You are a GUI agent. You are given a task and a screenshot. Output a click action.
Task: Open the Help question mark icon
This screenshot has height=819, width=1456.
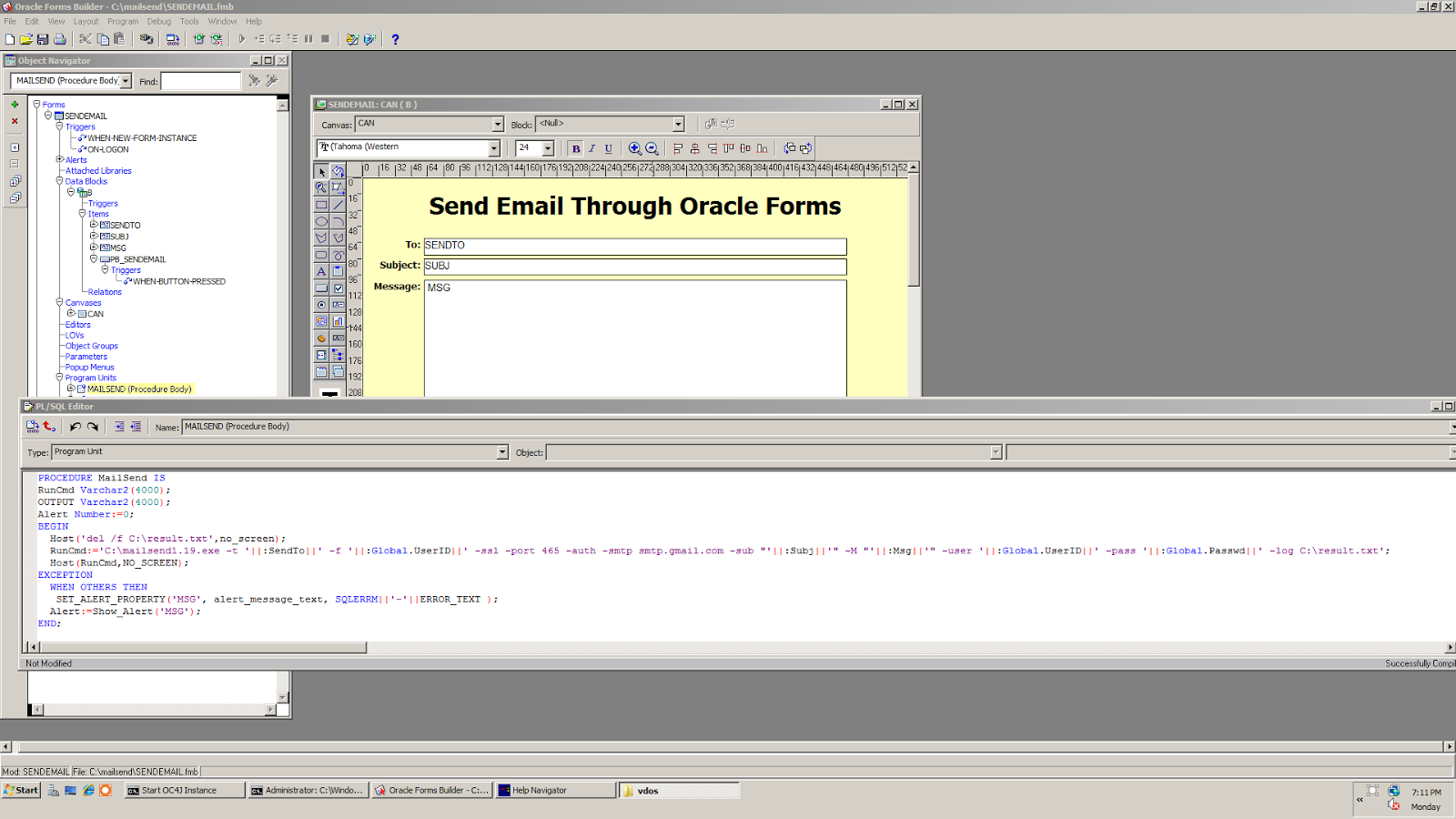(394, 38)
